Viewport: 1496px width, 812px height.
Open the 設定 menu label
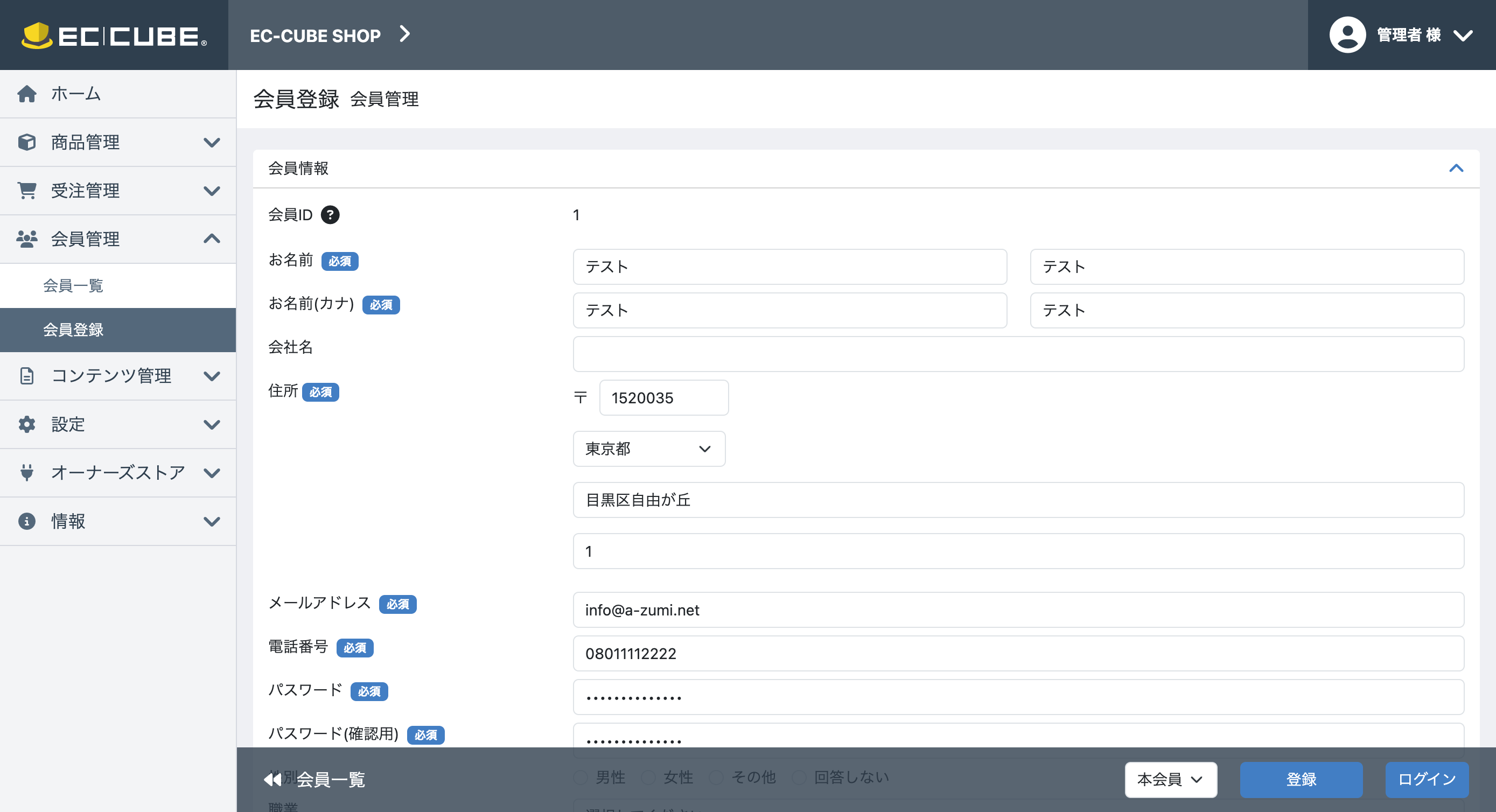(x=68, y=425)
